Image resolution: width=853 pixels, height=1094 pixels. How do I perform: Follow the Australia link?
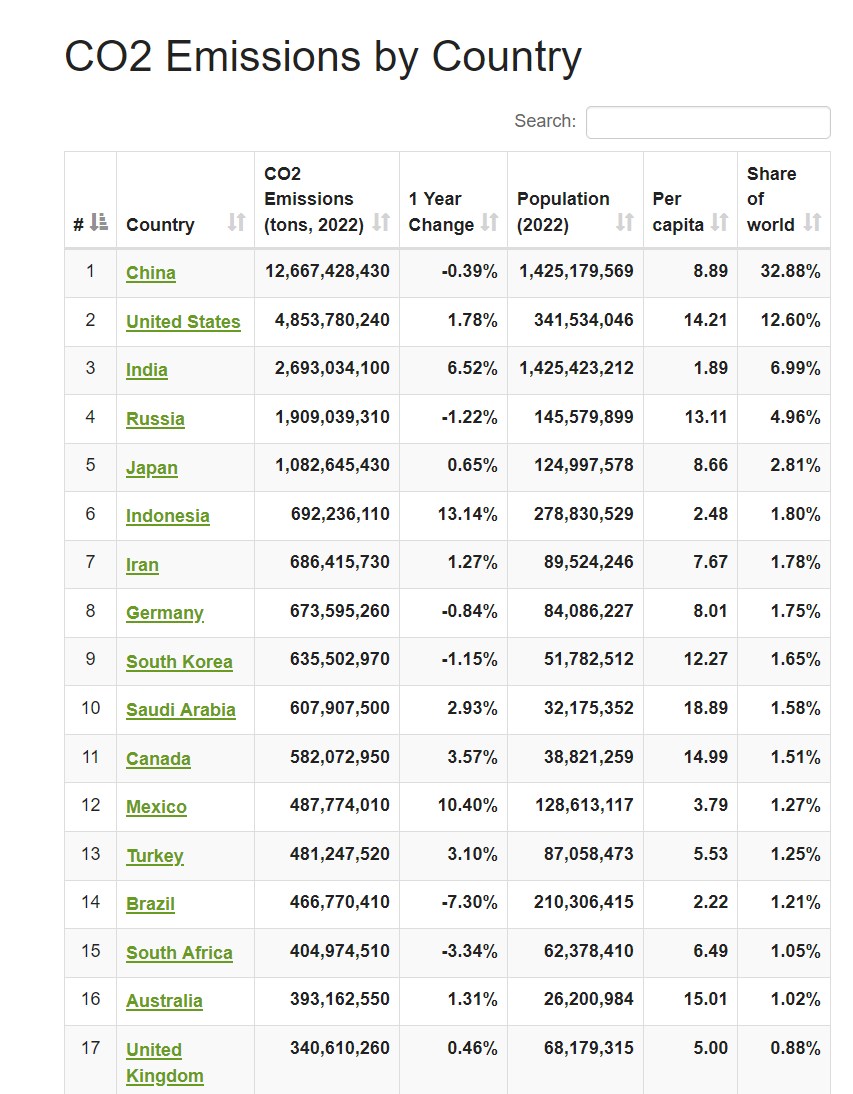click(164, 1001)
